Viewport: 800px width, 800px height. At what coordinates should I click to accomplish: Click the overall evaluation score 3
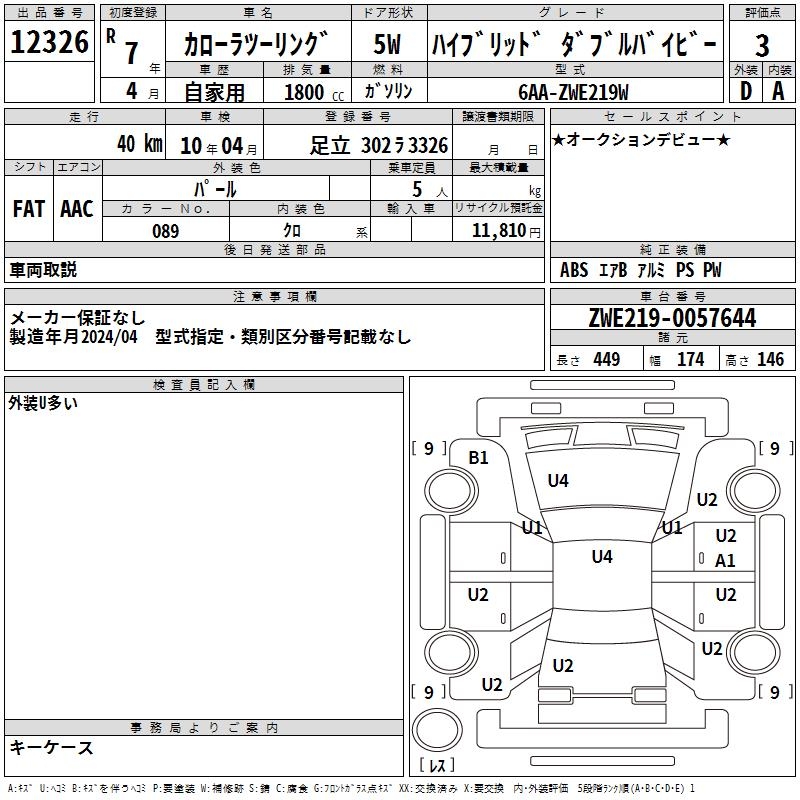coord(762,45)
